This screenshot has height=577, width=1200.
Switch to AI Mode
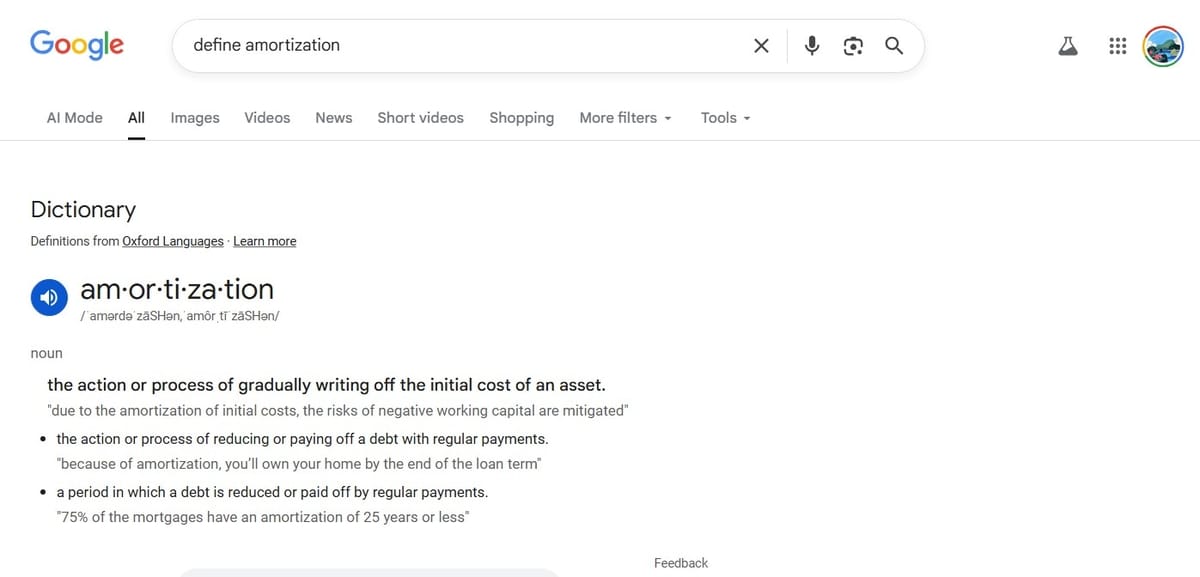tap(74, 117)
